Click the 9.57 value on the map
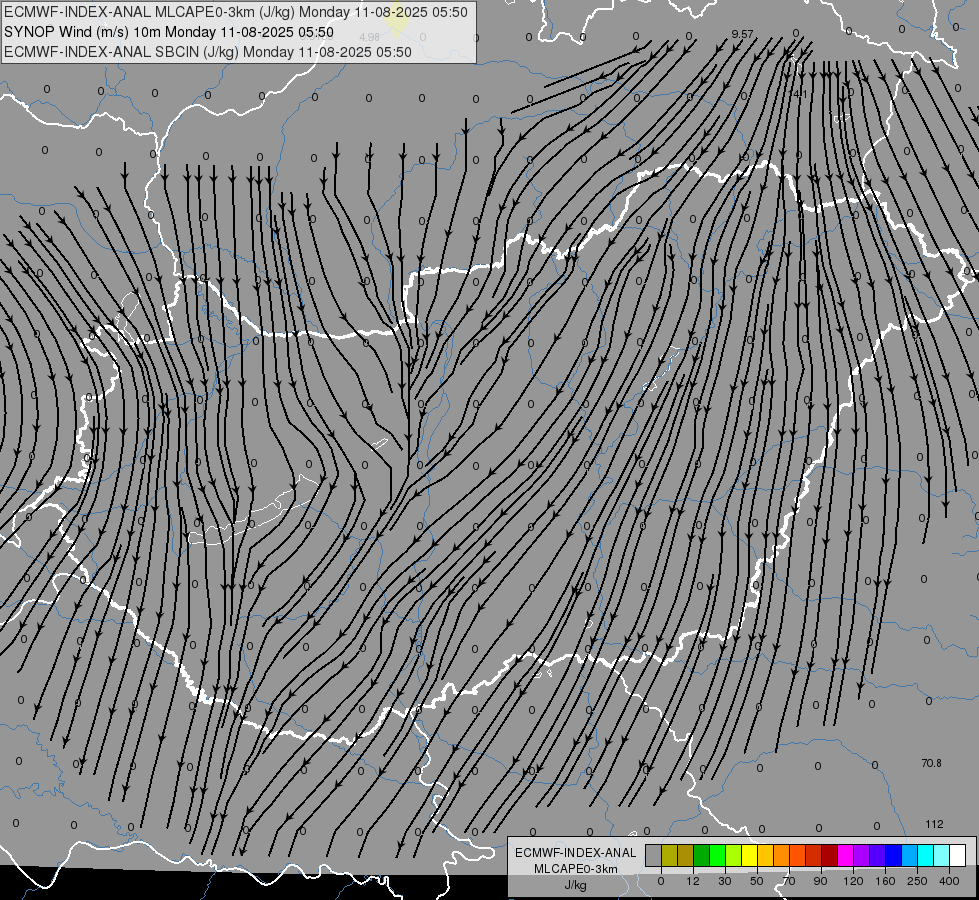Screen dimensions: 979x900 click(742, 34)
